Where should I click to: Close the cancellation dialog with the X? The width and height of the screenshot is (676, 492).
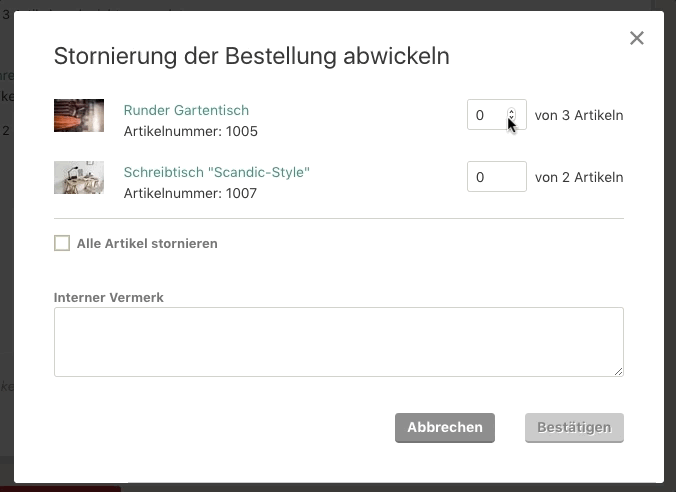[637, 38]
